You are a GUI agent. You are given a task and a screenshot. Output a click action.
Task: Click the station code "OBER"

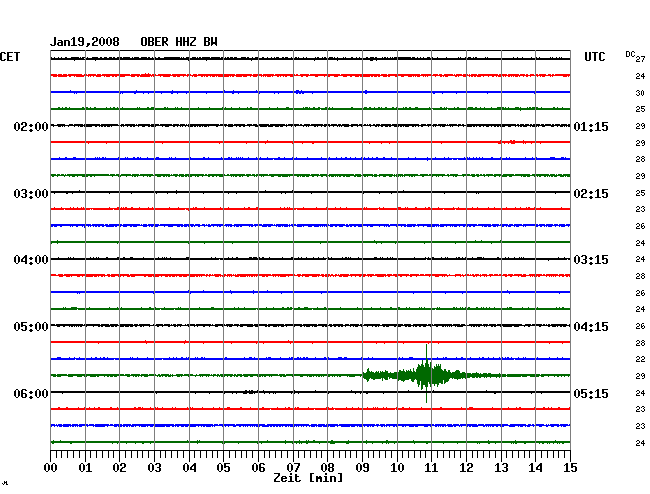coord(154,42)
